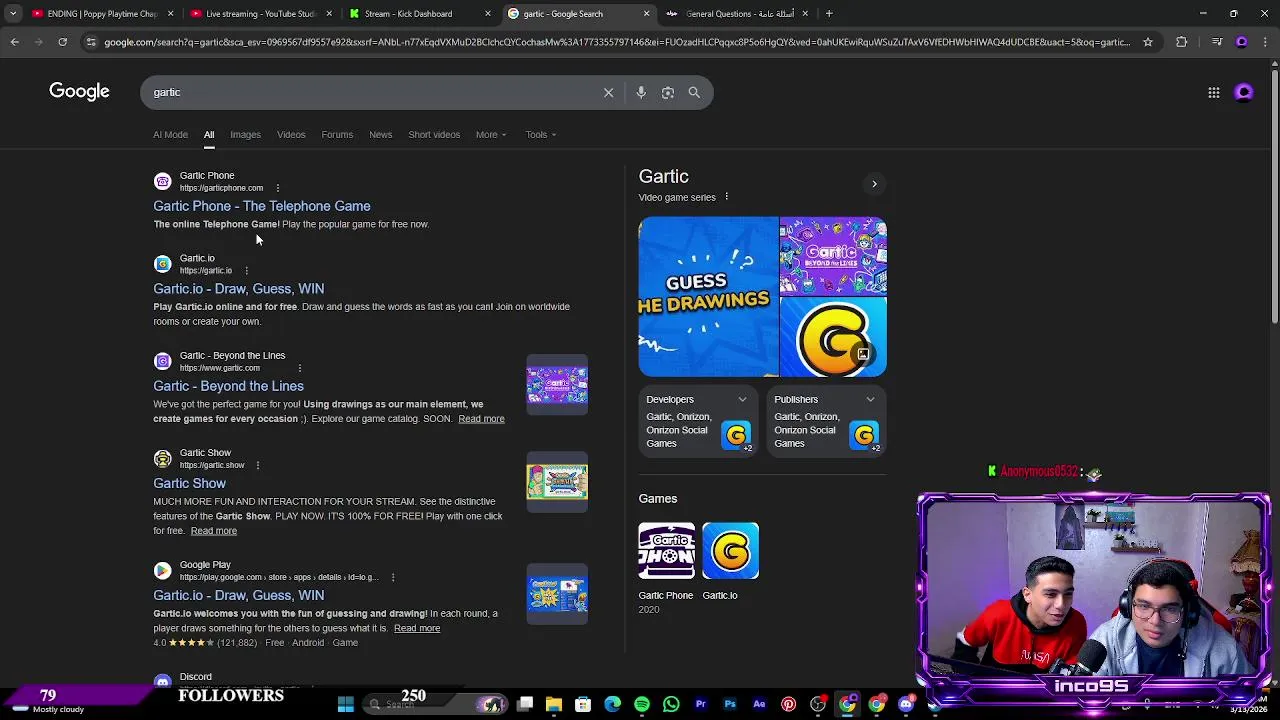Open Gartic.io game thumbnail in Games
This screenshot has width=1280, height=720.
[x=730, y=551]
